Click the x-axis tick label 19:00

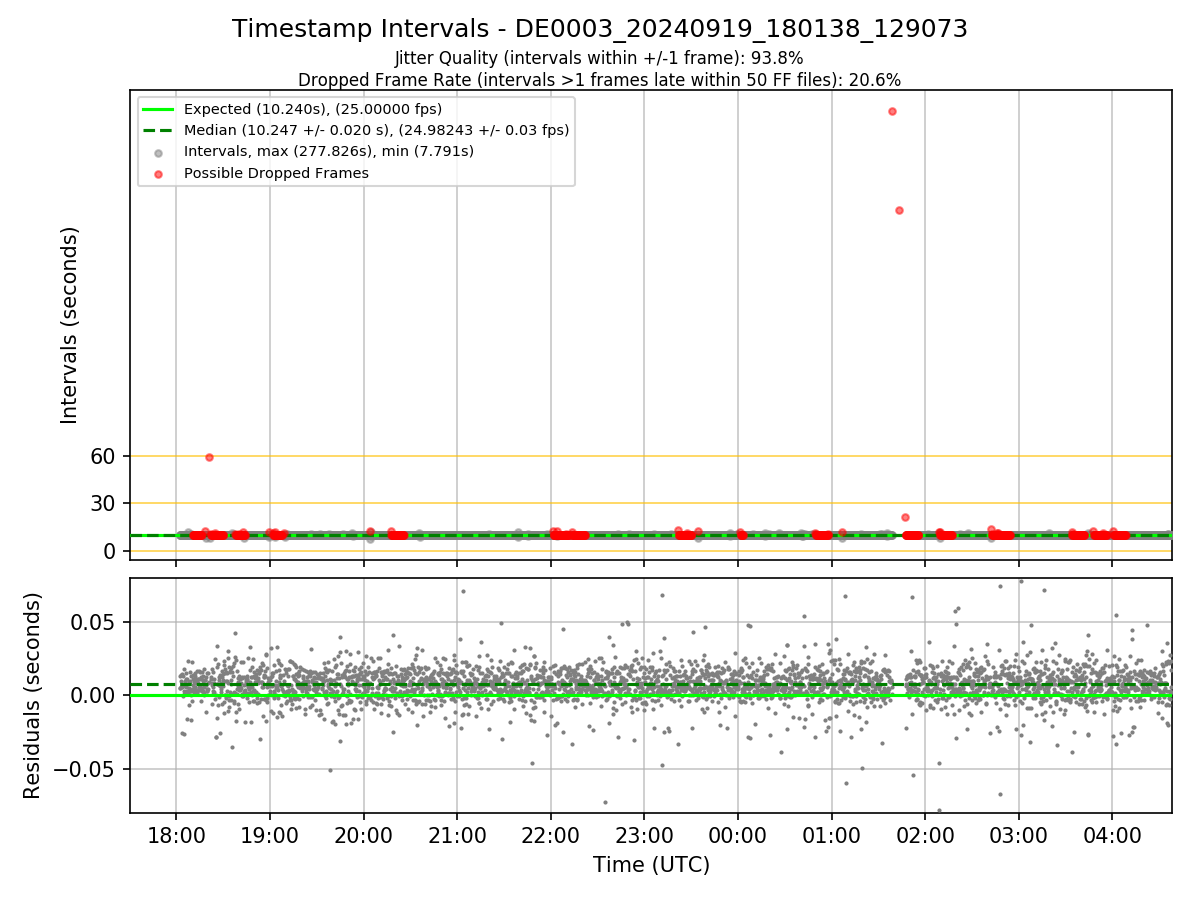[x=270, y=836]
